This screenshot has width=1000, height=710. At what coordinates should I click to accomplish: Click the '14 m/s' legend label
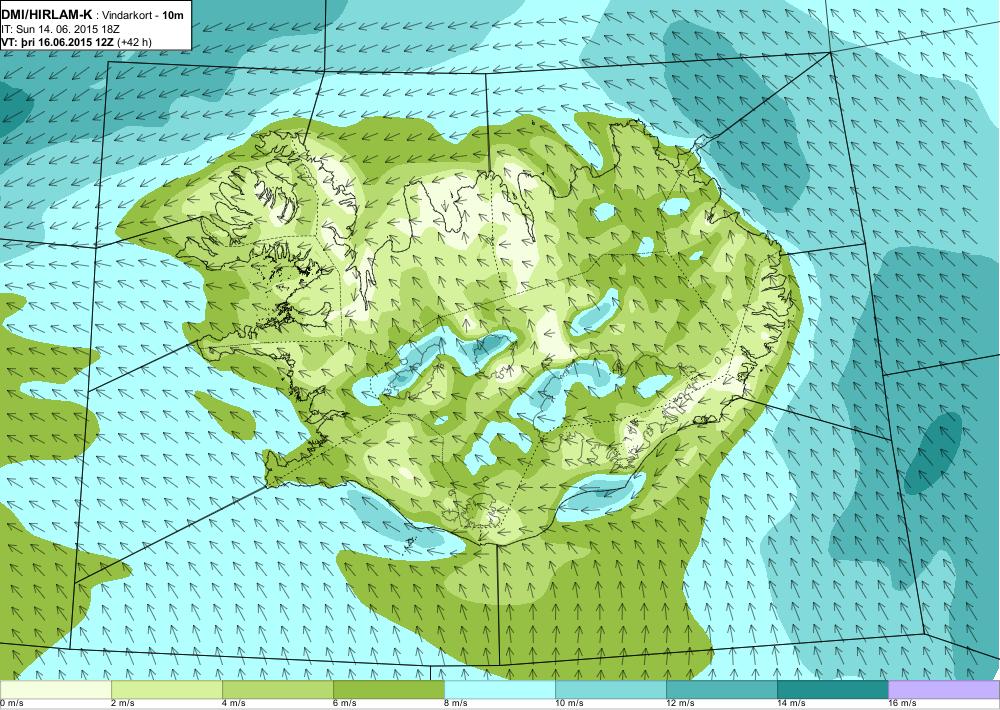tap(791, 704)
